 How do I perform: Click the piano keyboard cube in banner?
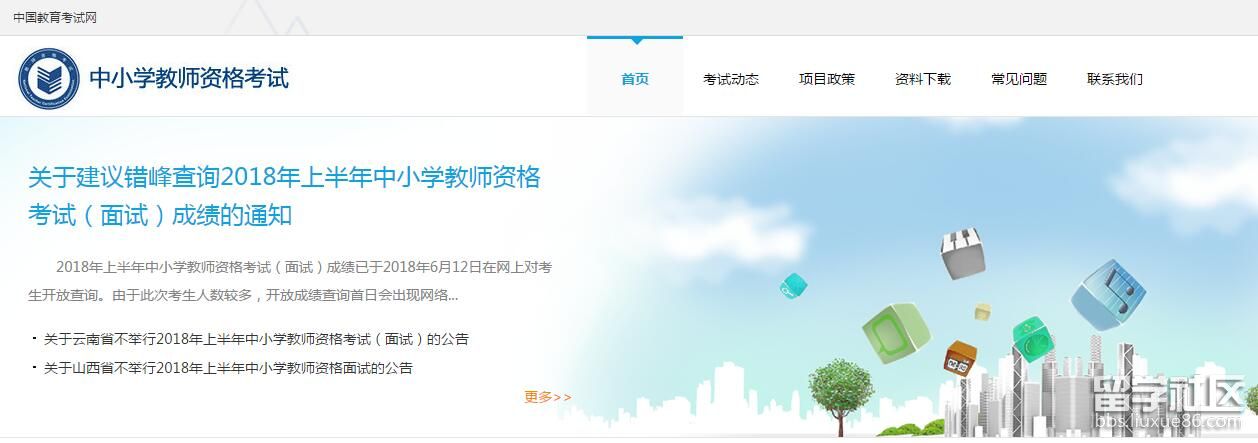962,252
